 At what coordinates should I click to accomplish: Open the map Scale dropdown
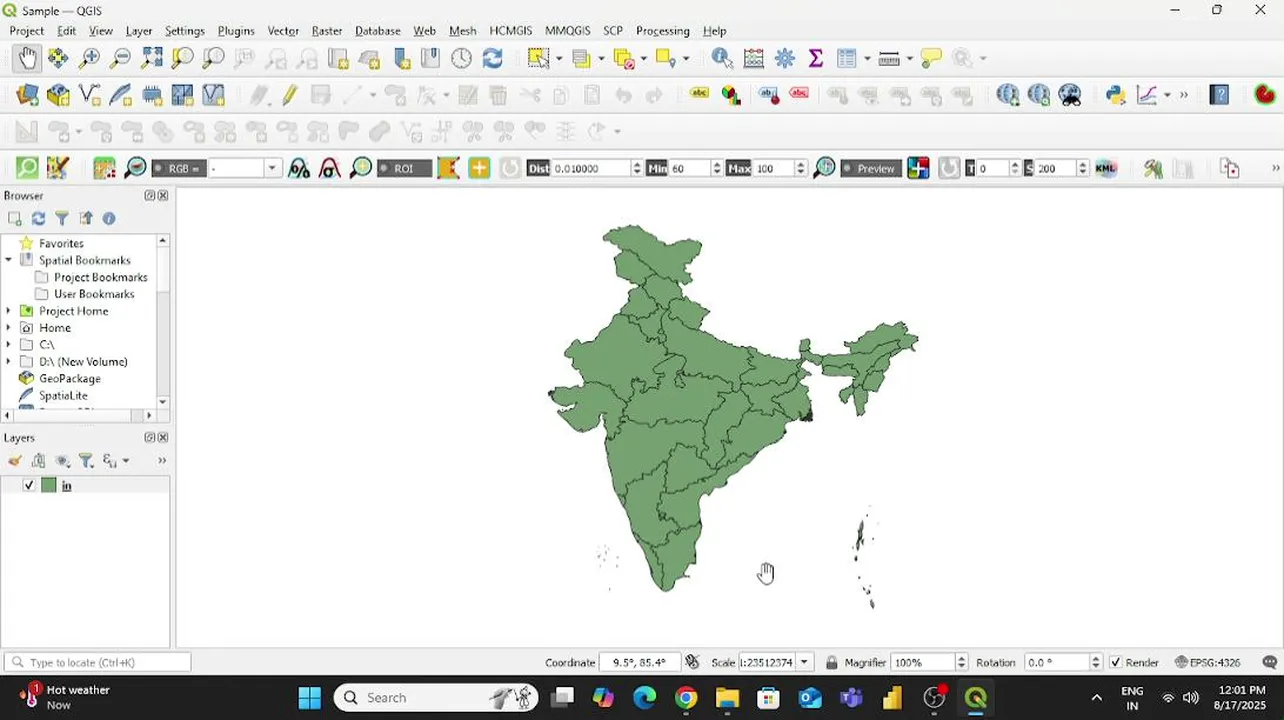(804, 662)
